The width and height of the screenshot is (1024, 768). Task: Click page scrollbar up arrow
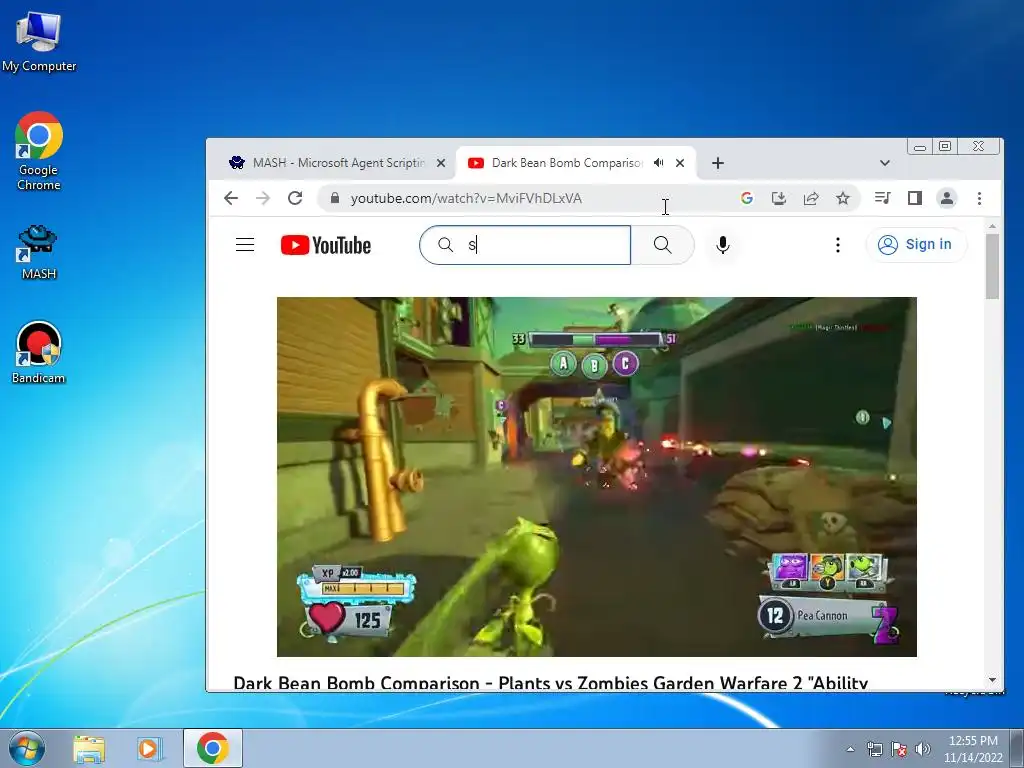tap(993, 226)
